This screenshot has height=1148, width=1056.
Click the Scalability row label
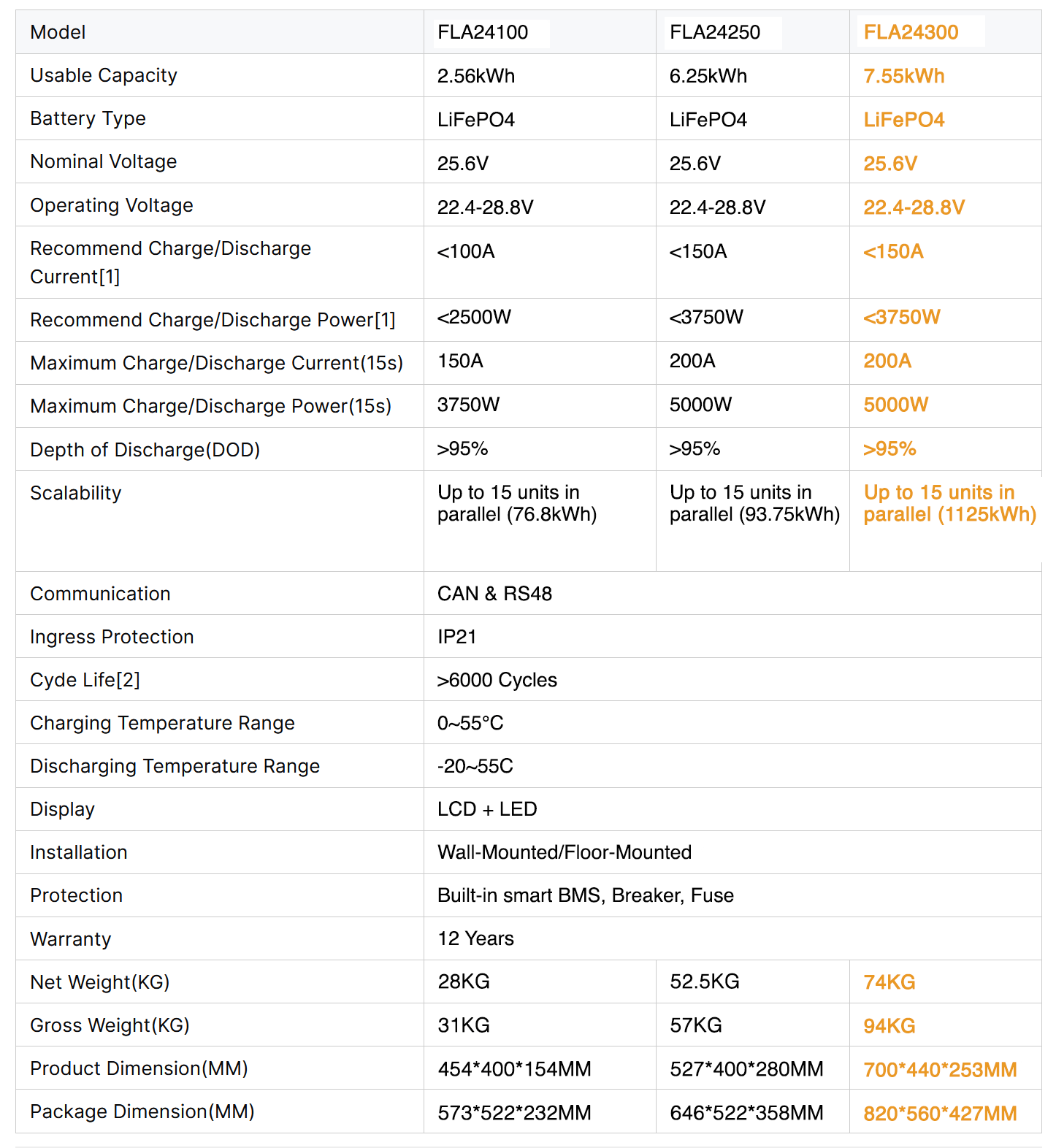click(75, 493)
